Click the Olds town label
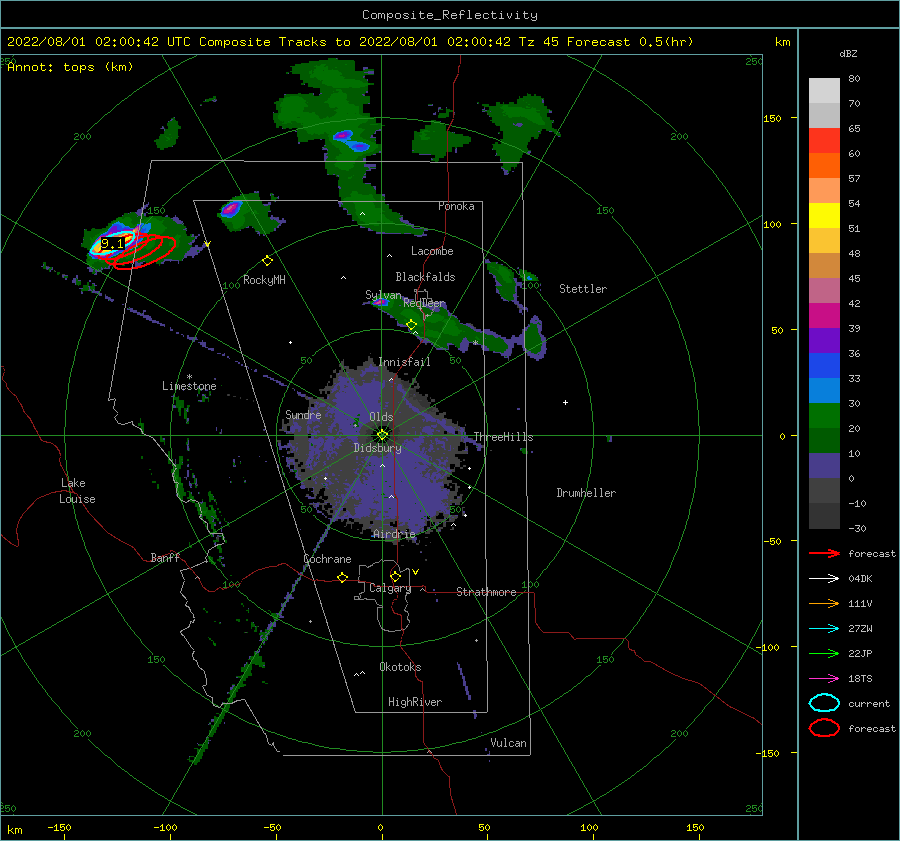Image resolution: width=900 pixels, height=841 pixels. (381, 417)
